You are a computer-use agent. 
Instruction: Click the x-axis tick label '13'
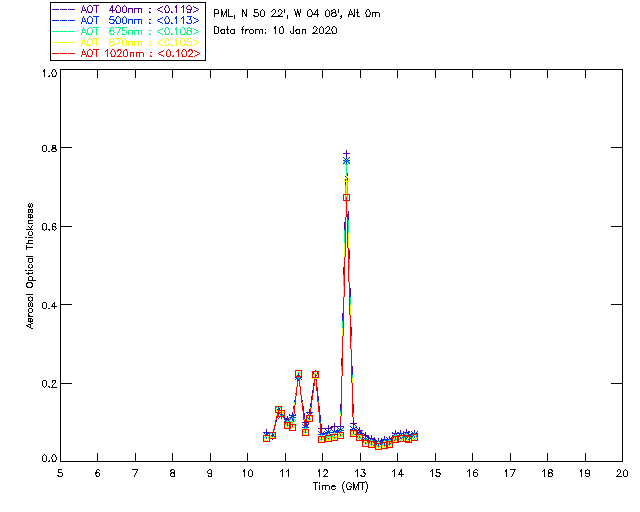coord(360,473)
